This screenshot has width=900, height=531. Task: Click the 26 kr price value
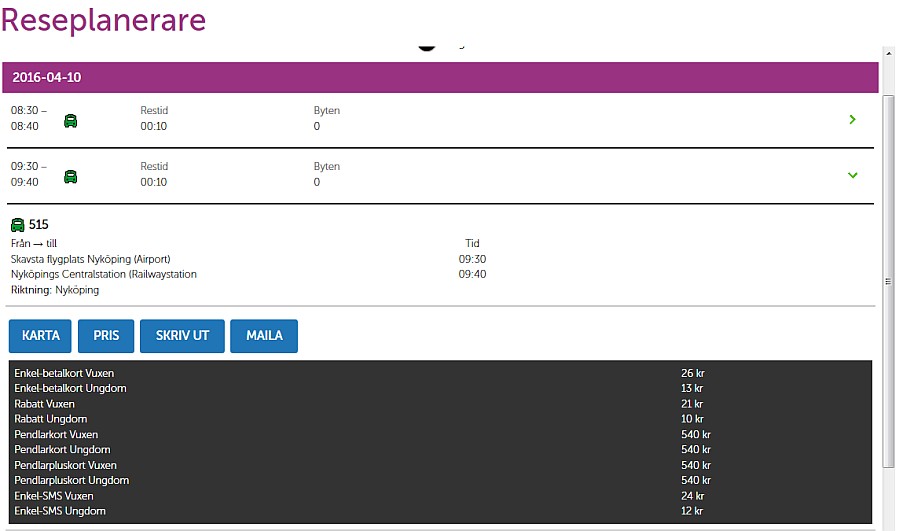pyautogui.click(x=693, y=373)
